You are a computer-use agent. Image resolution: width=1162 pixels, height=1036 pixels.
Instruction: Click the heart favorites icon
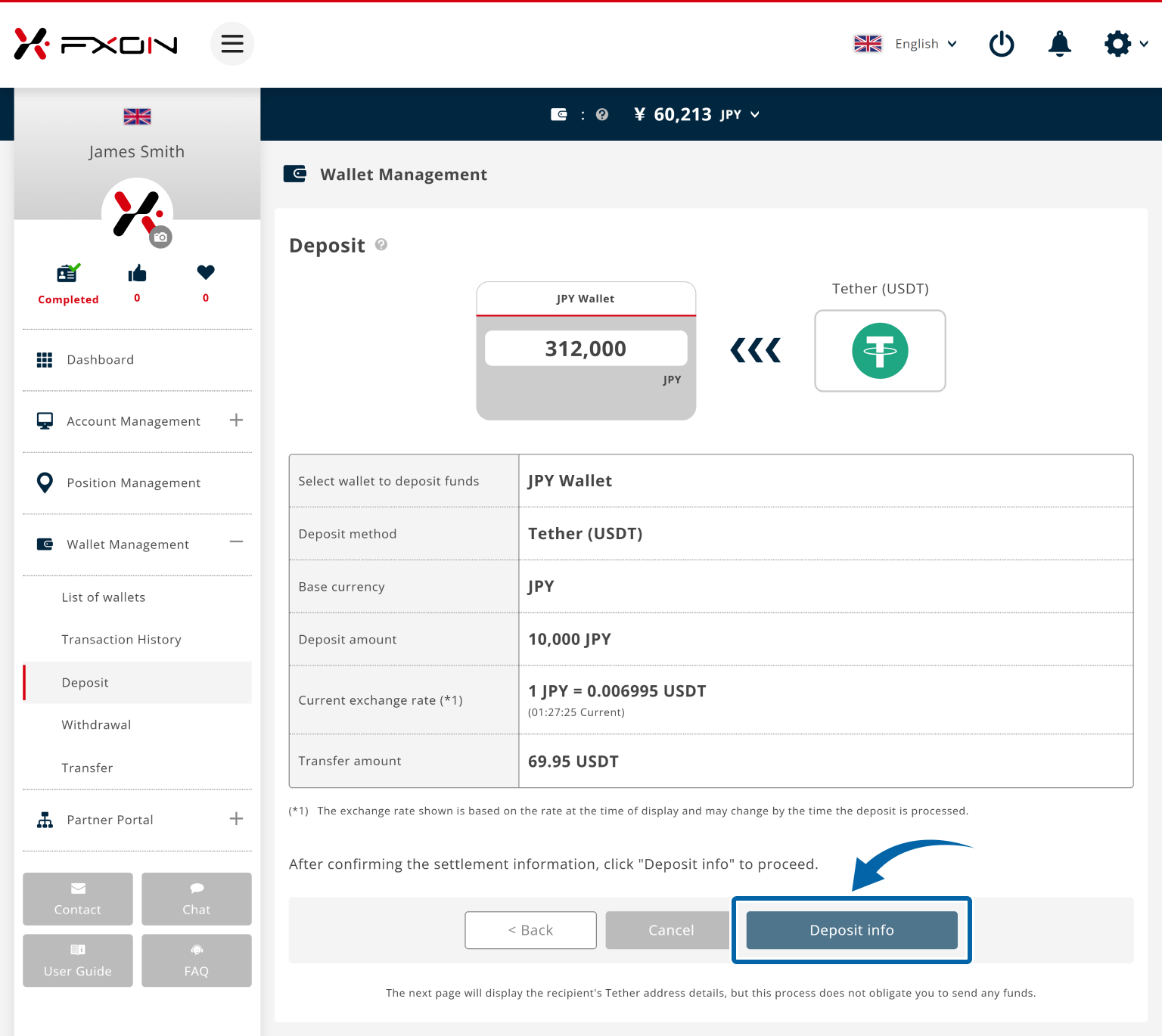pos(206,272)
